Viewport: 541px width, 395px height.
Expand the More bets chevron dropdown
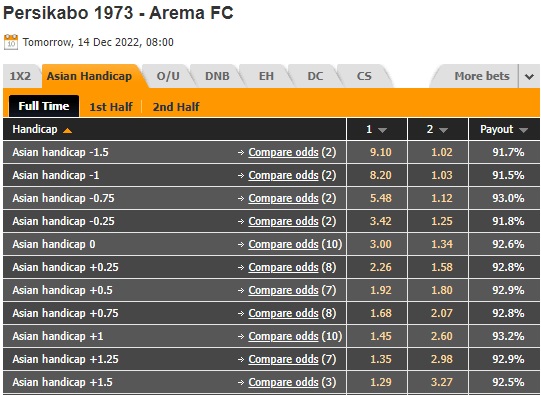tap(529, 76)
